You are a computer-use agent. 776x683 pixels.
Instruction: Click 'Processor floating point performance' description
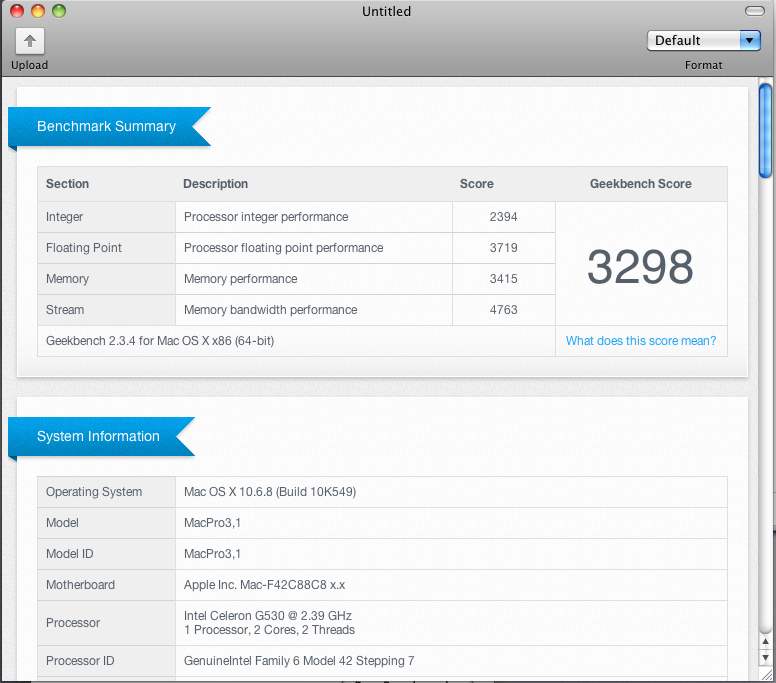(x=284, y=248)
